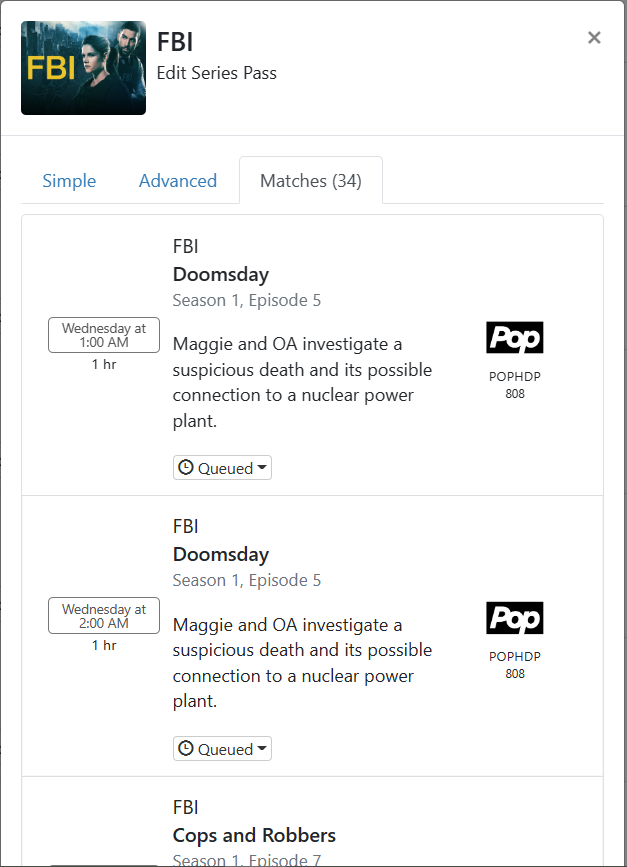Click the FBI show poster thumbnail

83,68
